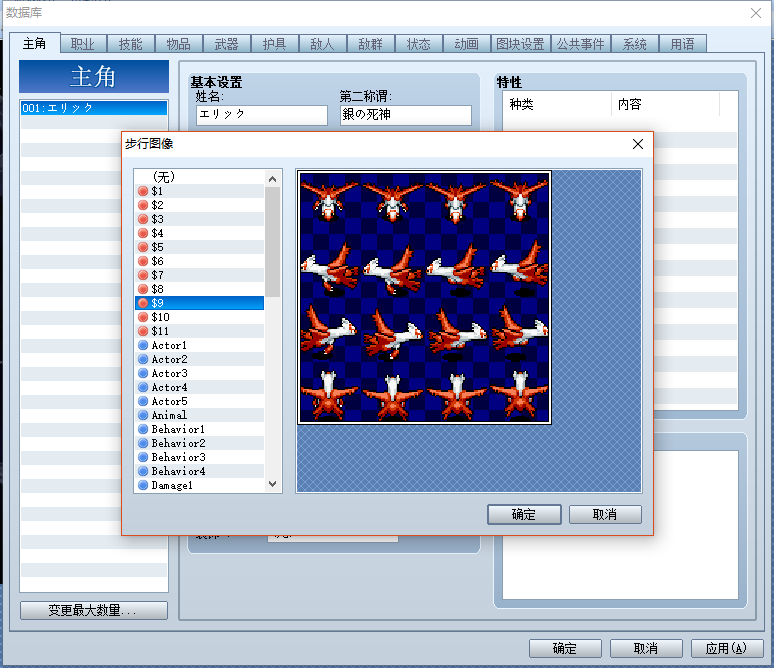Select the blue icon beside Animal
This screenshot has height=668, width=774.
[x=143, y=415]
